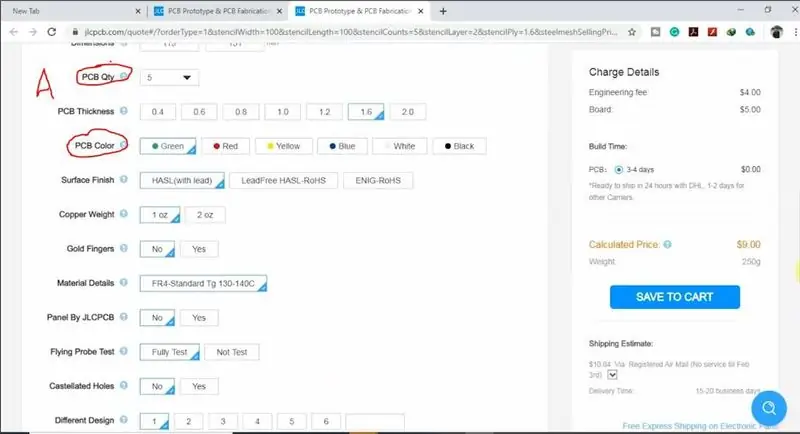Switch to the New Tab browser tab
This screenshot has height=434, width=800.
click(74, 11)
